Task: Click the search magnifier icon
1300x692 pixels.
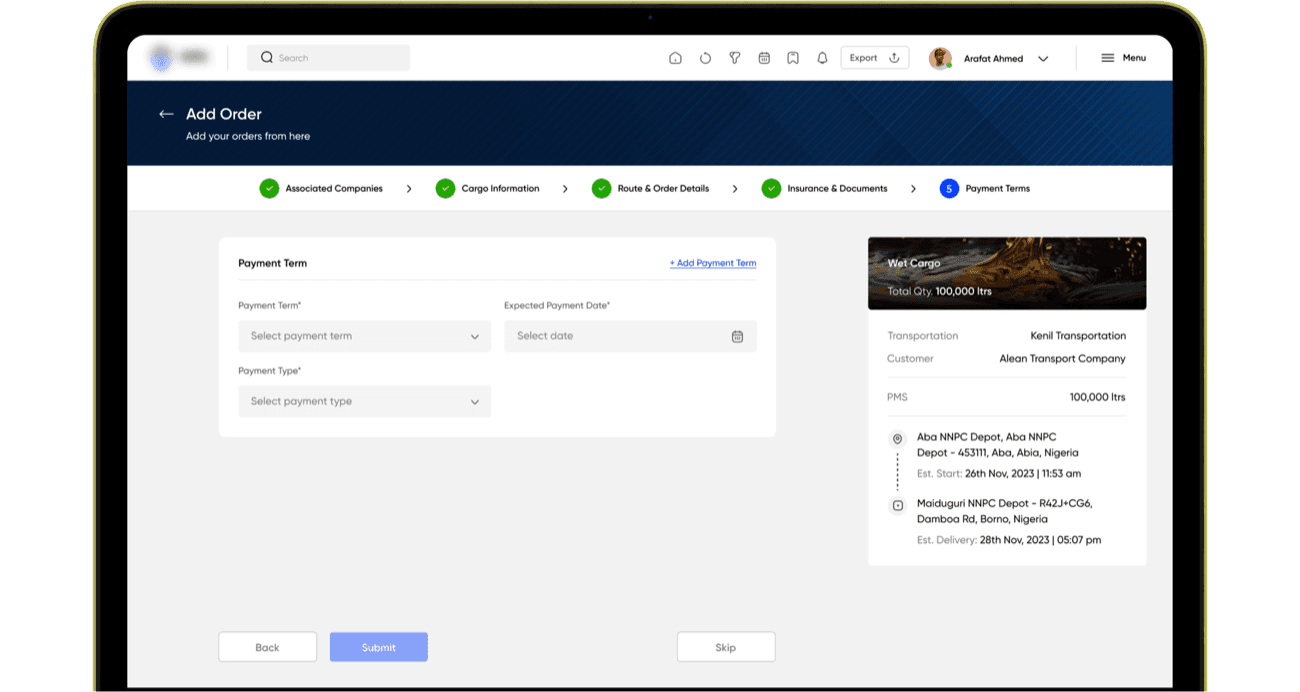Action: [x=267, y=58]
